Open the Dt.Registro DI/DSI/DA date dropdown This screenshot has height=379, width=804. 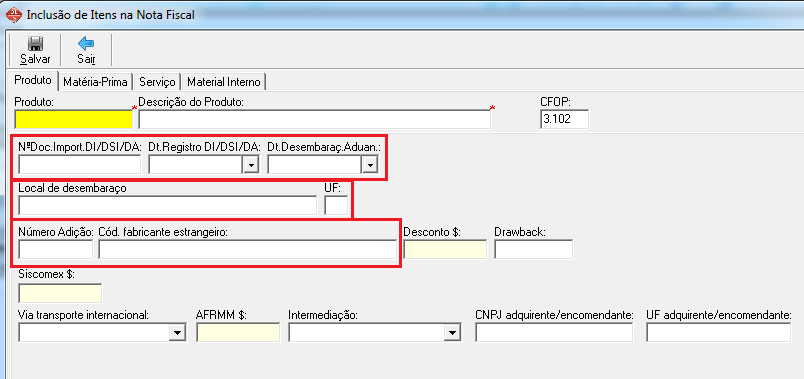[x=251, y=165]
